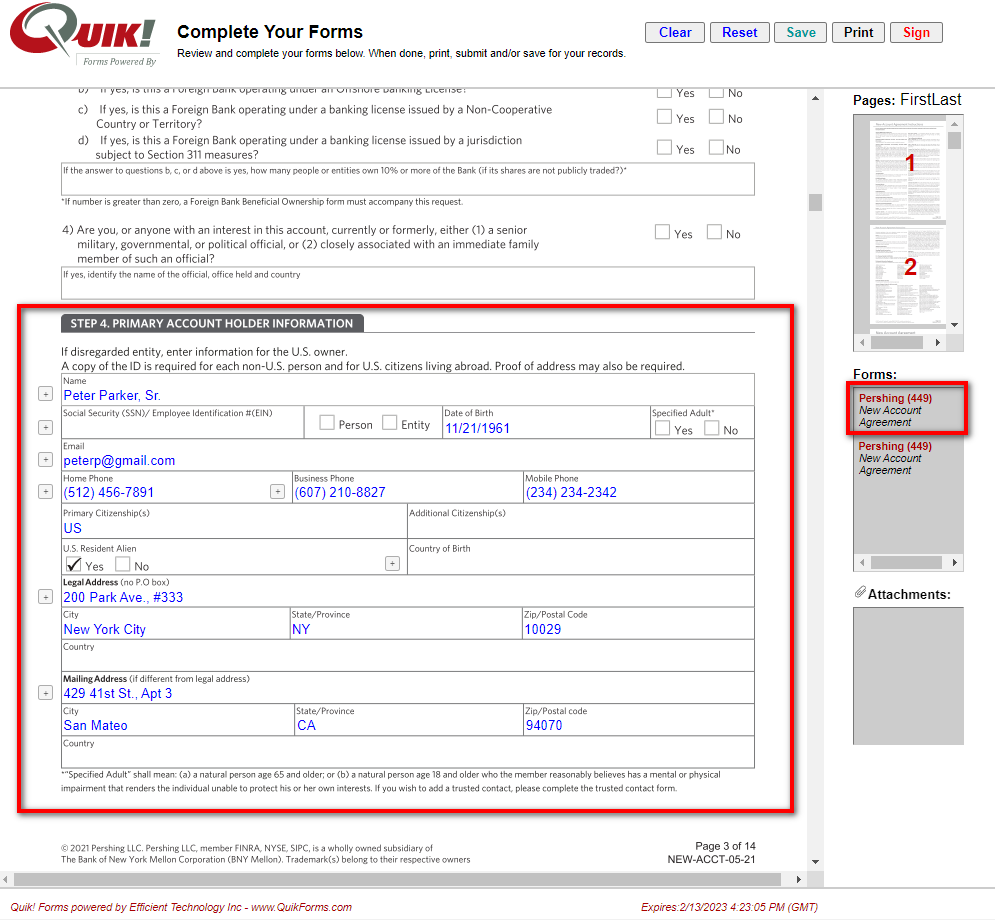Click the plus icon inside the Home Phone field
The height and width of the screenshot is (920, 995).
pos(277,491)
